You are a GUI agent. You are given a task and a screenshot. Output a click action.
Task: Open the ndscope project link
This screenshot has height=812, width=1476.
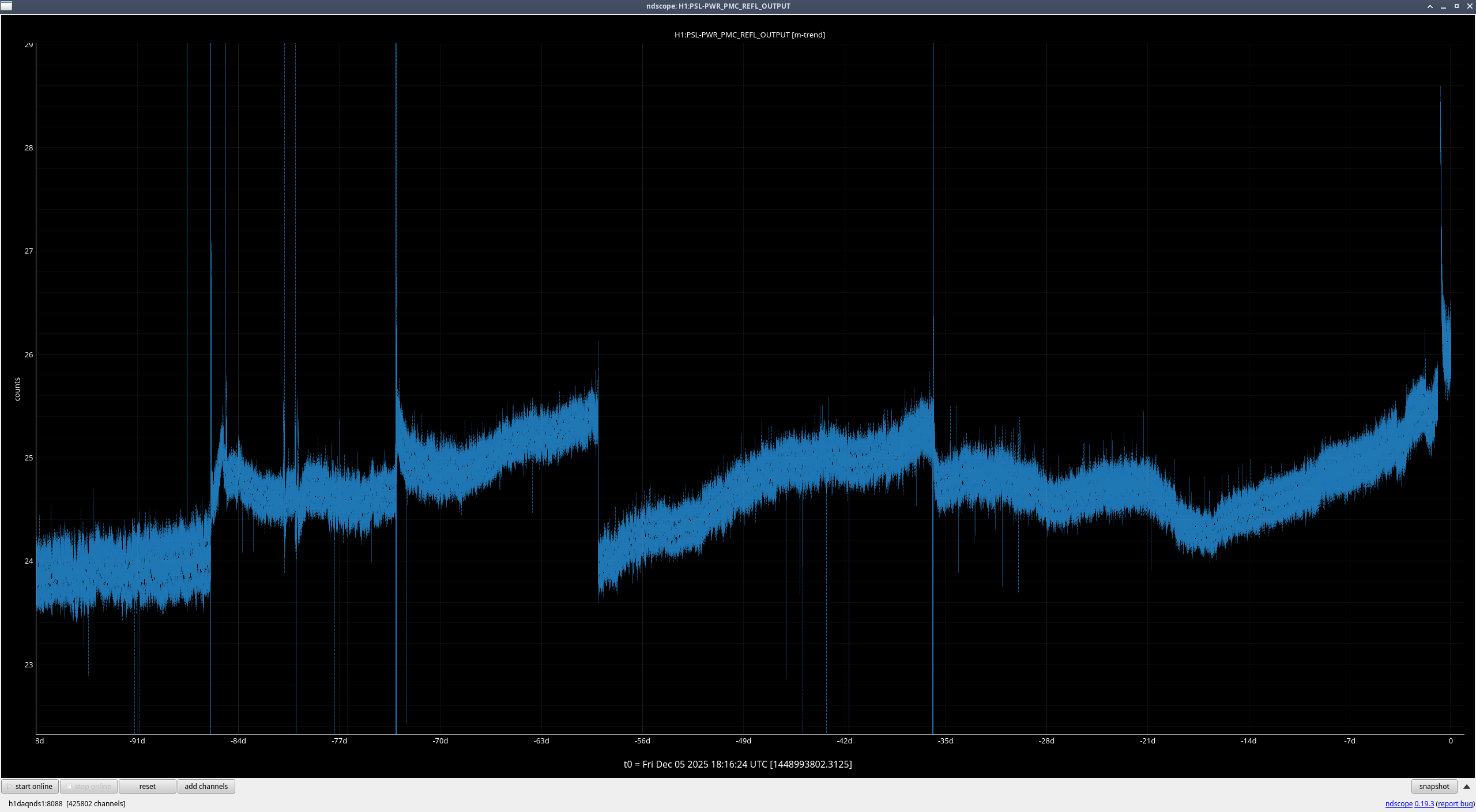1398,803
